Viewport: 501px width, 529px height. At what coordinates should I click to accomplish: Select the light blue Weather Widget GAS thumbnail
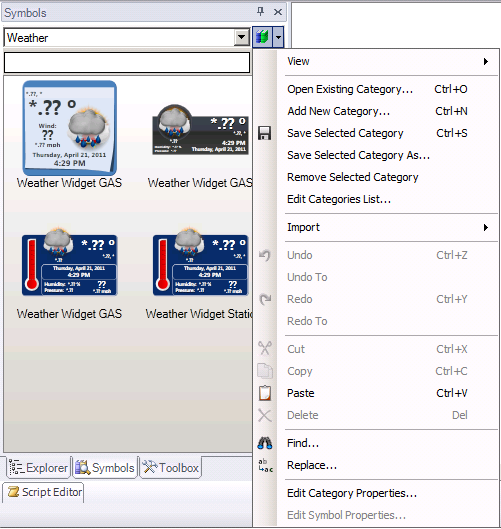click(x=69, y=128)
